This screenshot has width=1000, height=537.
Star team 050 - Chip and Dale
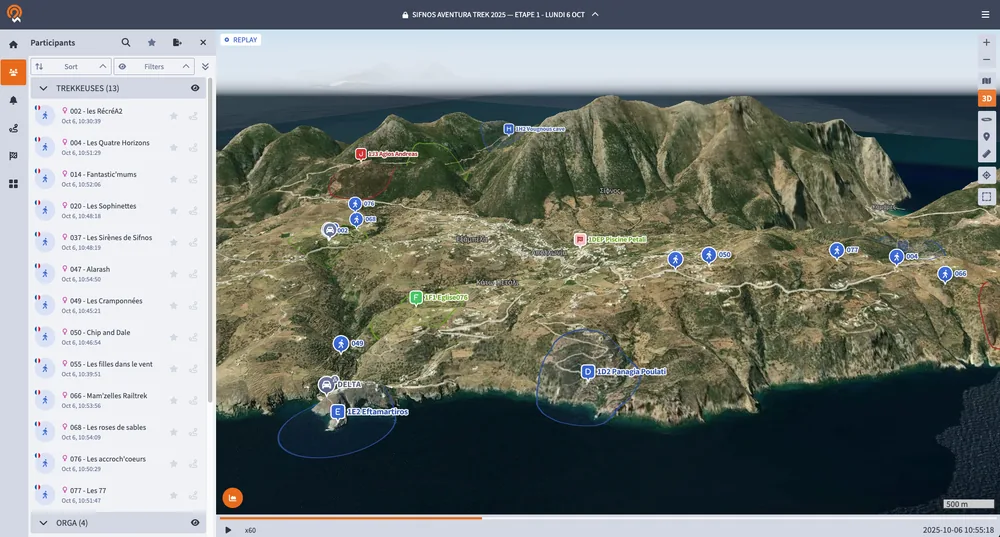[173, 337]
